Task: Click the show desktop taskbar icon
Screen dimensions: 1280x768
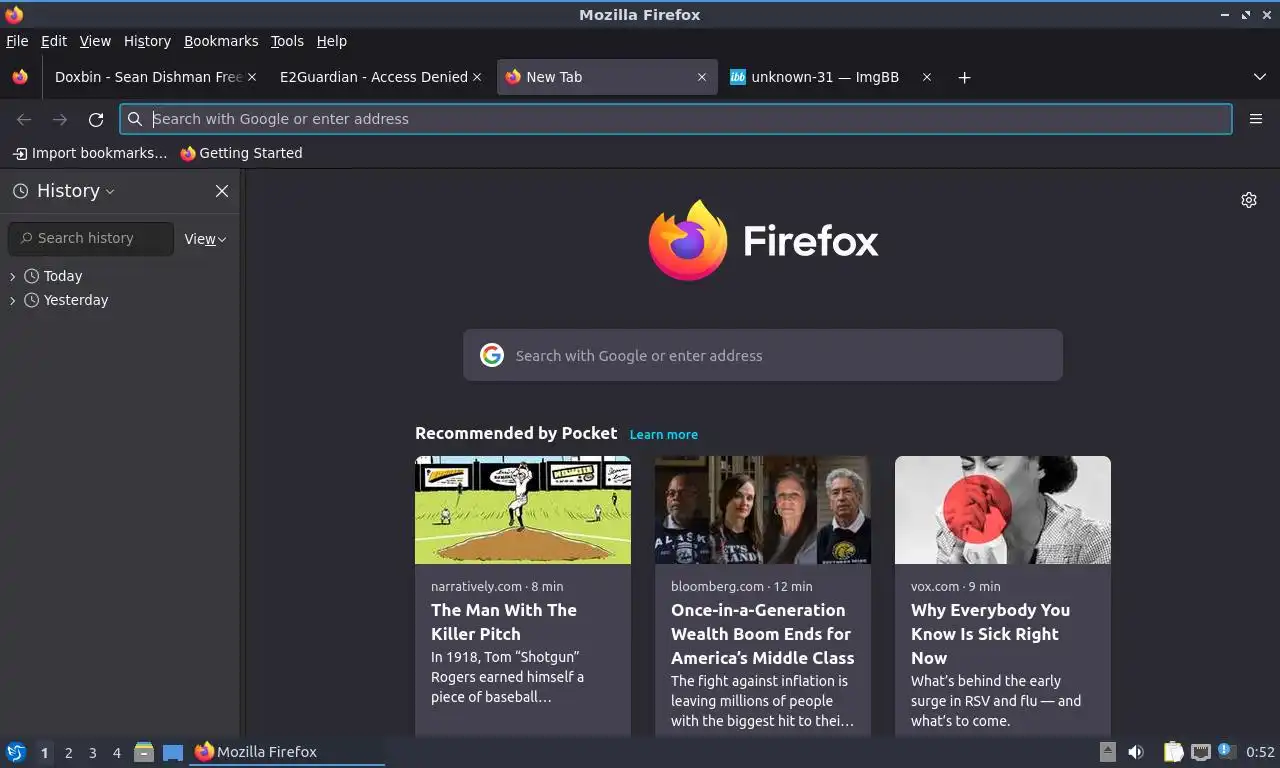Action: coord(173,752)
